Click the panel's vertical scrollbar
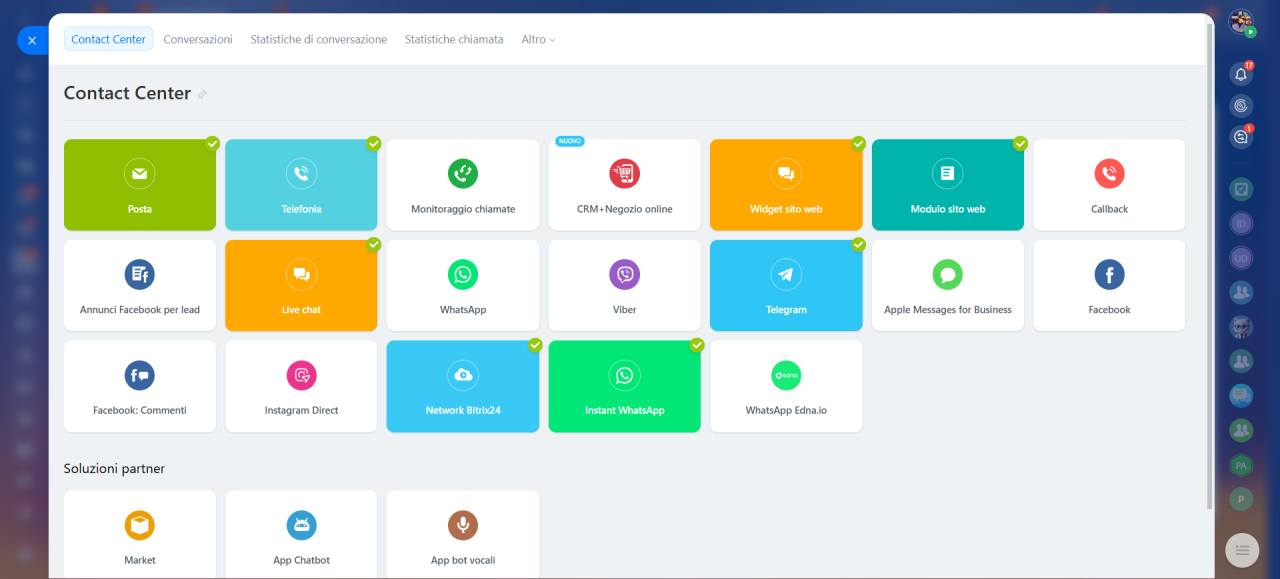Viewport: 1280px width, 579px height. click(1210, 265)
